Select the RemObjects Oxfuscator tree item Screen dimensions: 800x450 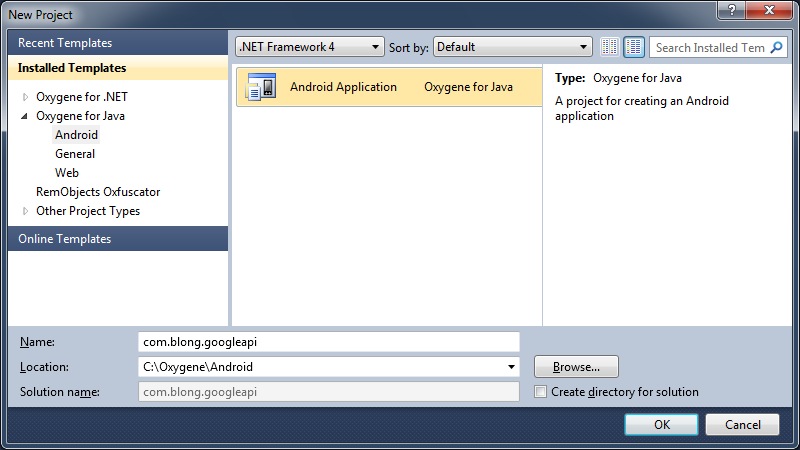click(x=98, y=192)
